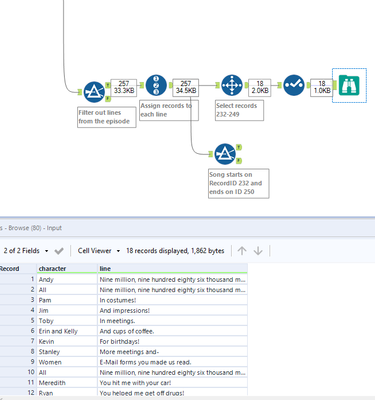The image size is (375, 400).
Task: Click the 'Select records 232-249' annotation
Action: click(239, 110)
